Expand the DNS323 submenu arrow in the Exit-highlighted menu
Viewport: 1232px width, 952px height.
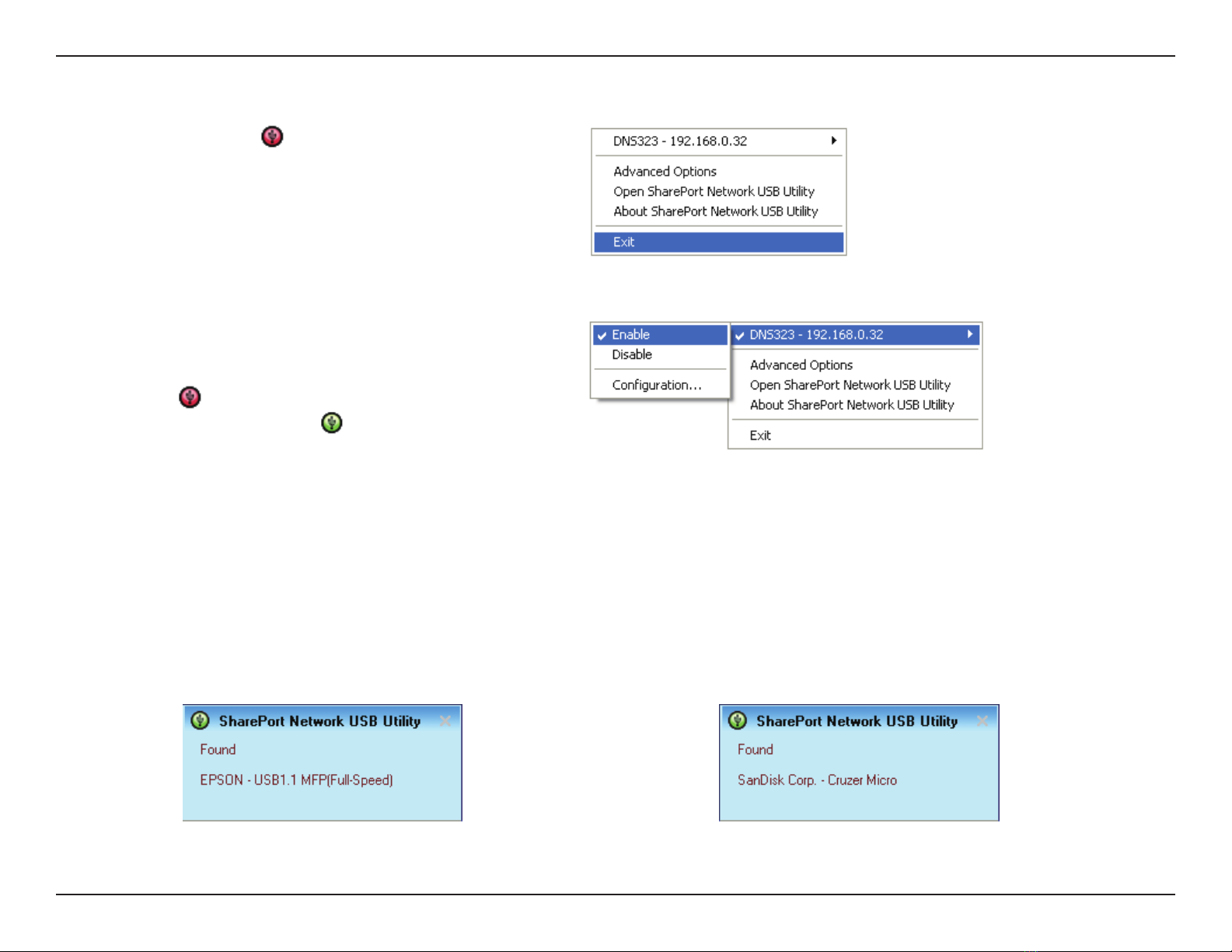[x=833, y=141]
